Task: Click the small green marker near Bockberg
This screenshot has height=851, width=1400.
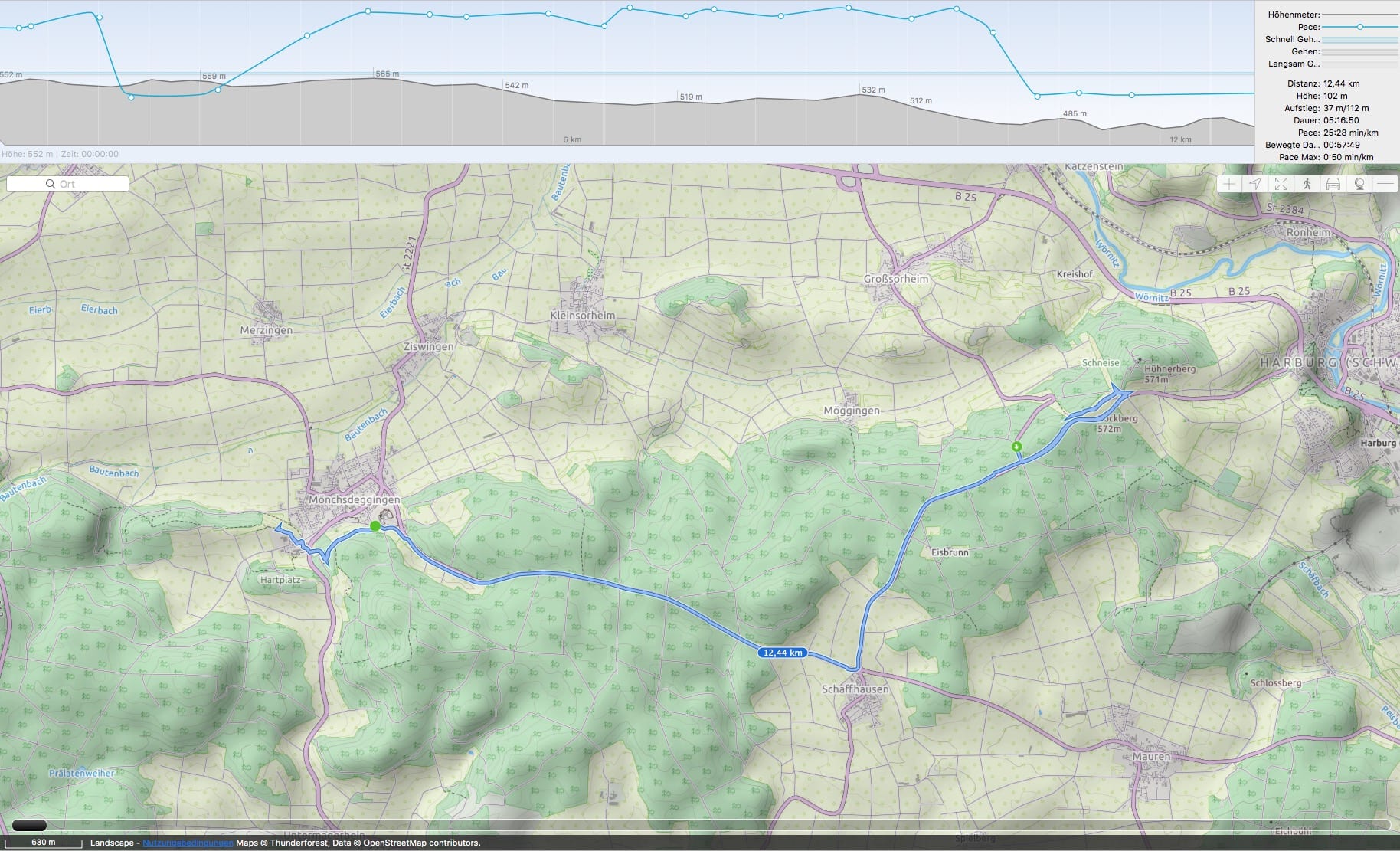Action: pyautogui.click(x=1017, y=446)
